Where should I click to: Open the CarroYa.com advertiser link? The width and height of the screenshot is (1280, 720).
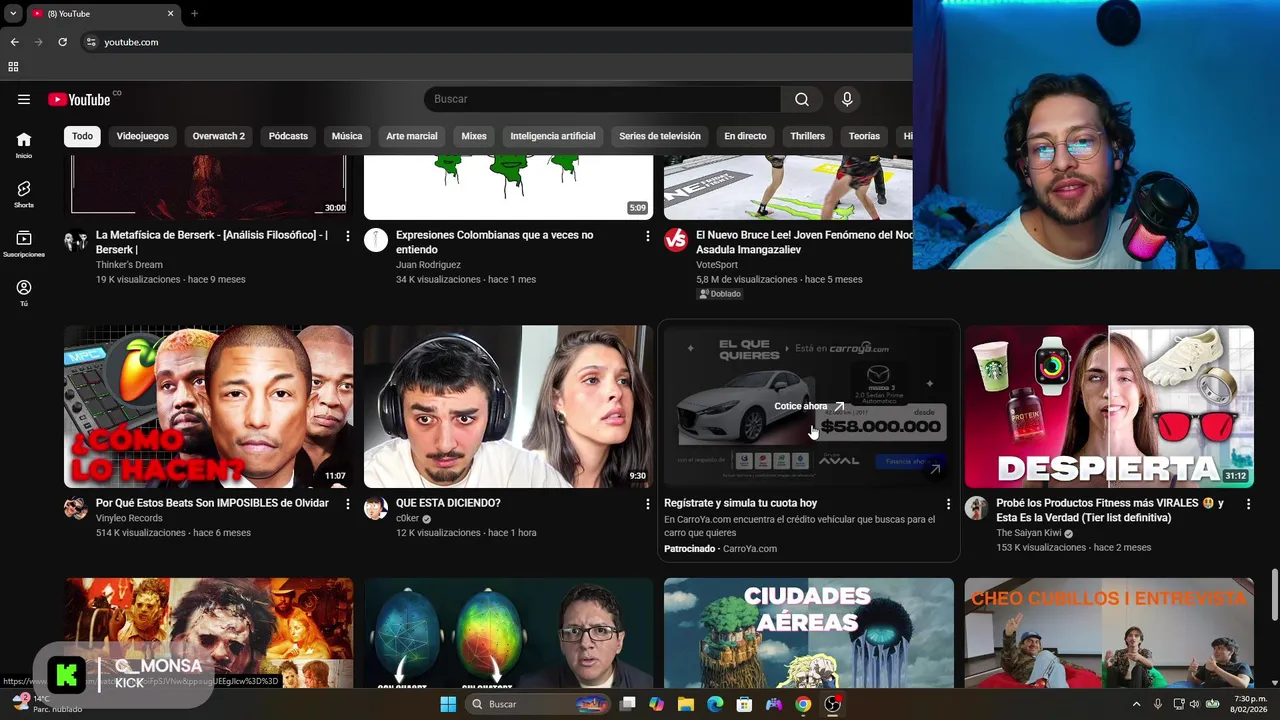[749, 549]
